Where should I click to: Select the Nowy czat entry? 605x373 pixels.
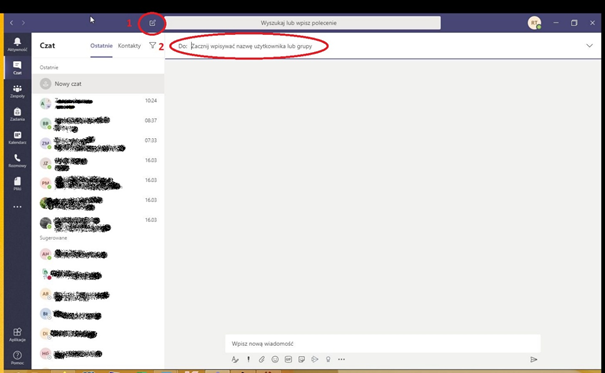click(98, 84)
